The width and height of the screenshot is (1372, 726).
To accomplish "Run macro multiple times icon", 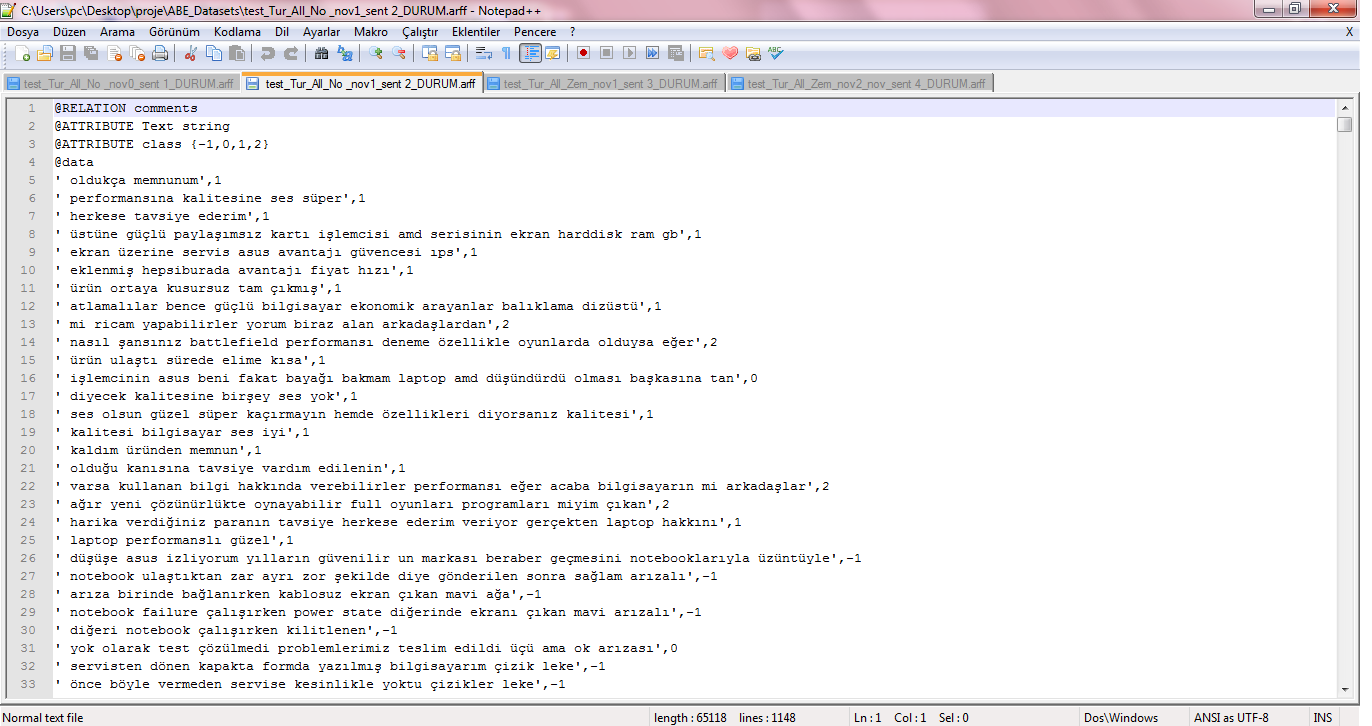I will point(652,53).
